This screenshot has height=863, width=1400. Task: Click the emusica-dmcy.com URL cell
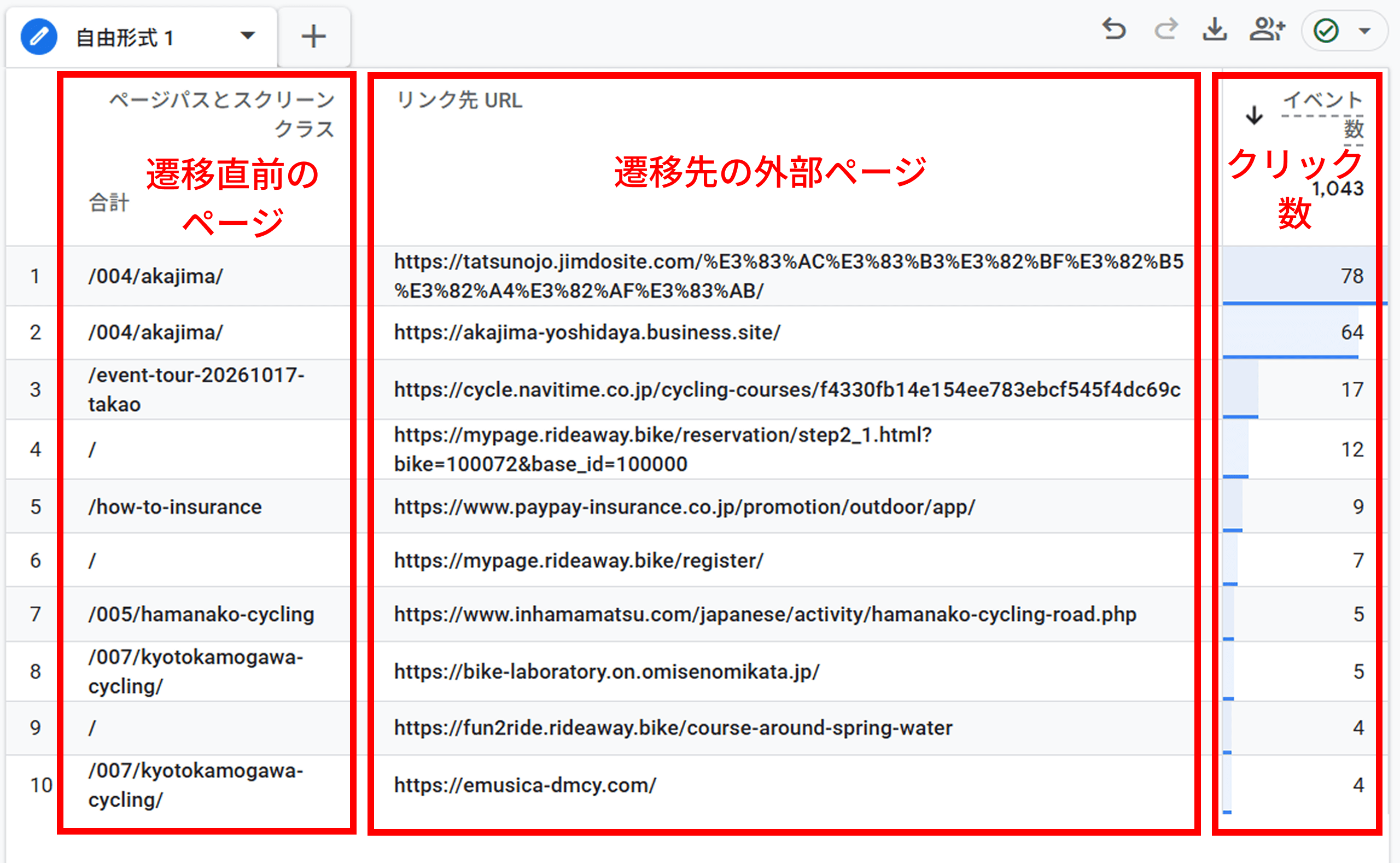[526, 785]
